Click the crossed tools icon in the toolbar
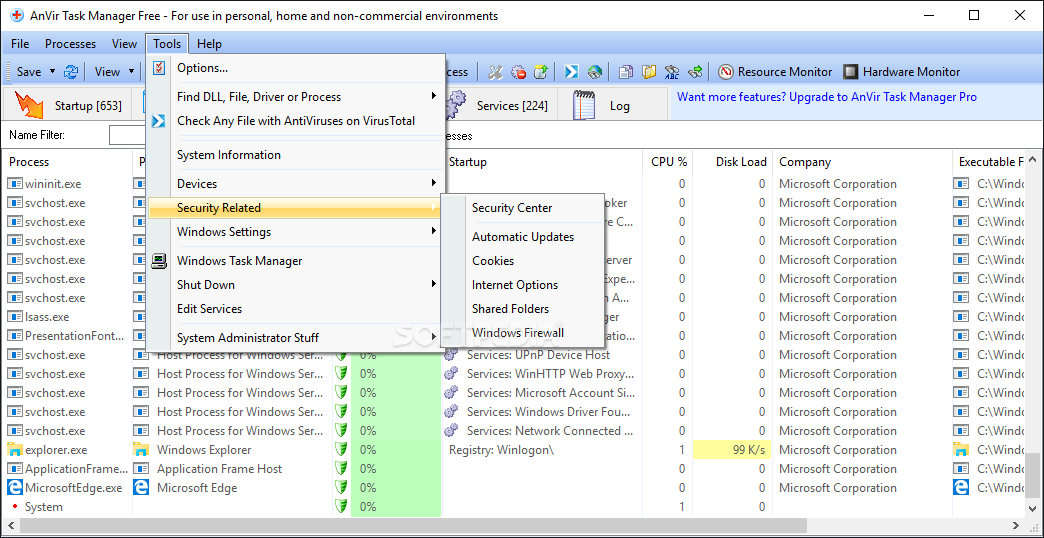1044x538 pixels. (x=495, y=72)
